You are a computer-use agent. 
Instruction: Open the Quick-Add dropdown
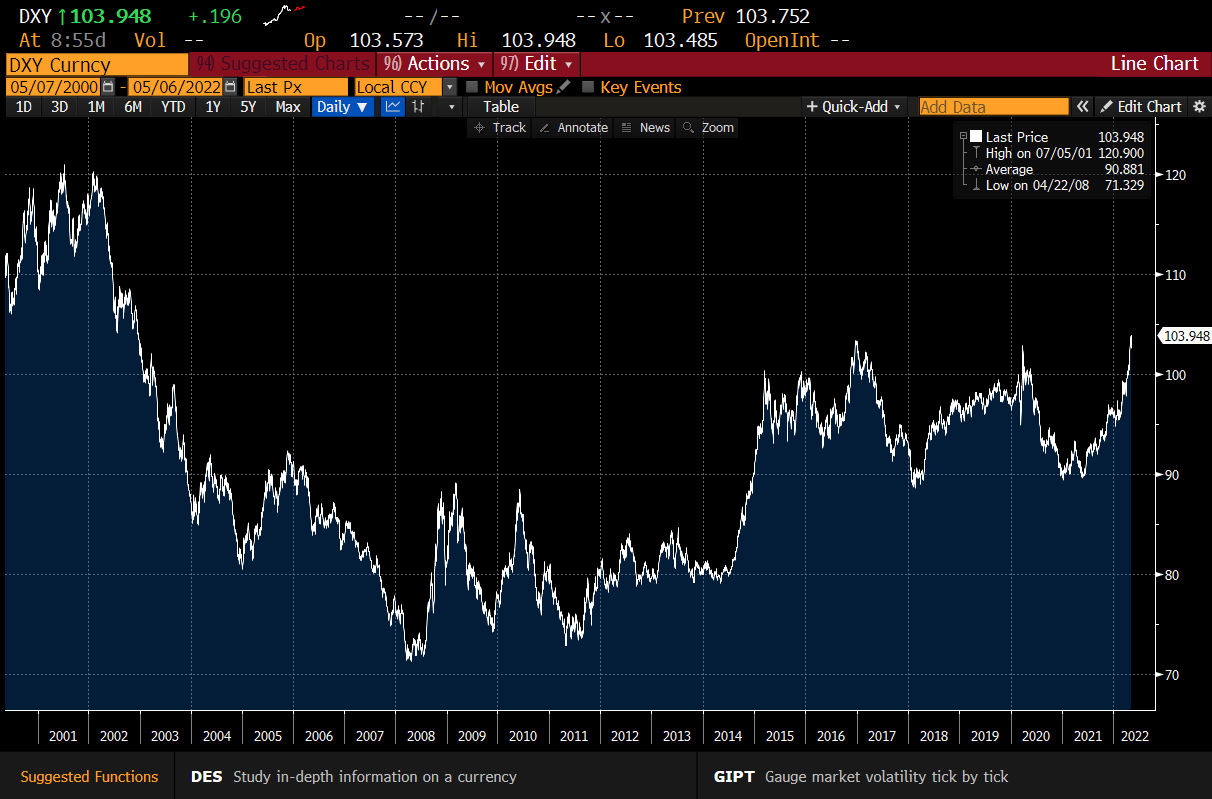click(853, 107)
